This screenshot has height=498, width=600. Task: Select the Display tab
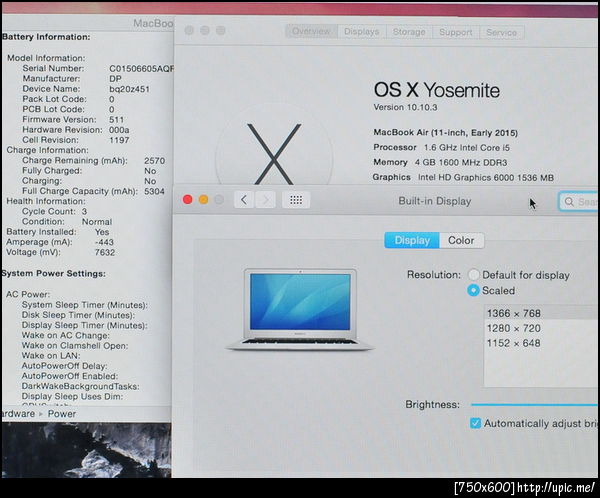412,240
